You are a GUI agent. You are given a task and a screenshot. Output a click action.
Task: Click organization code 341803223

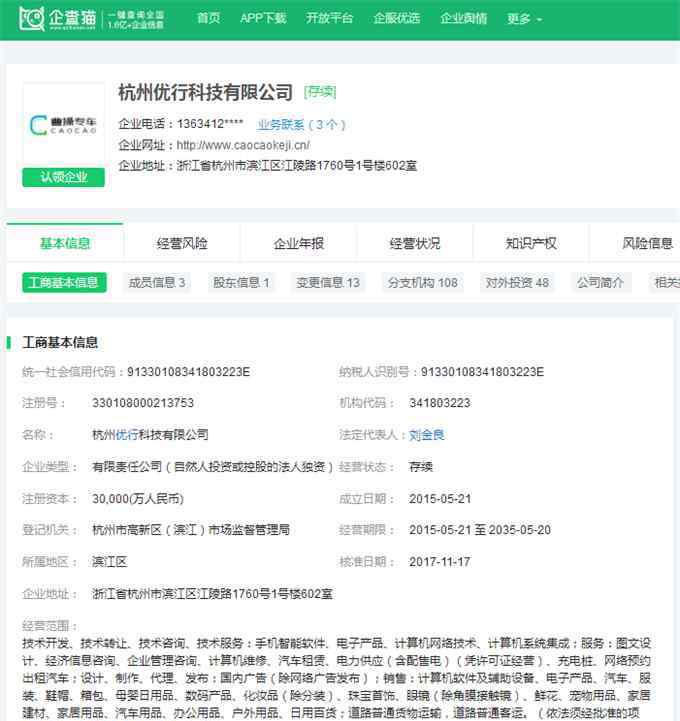point(440,403)
